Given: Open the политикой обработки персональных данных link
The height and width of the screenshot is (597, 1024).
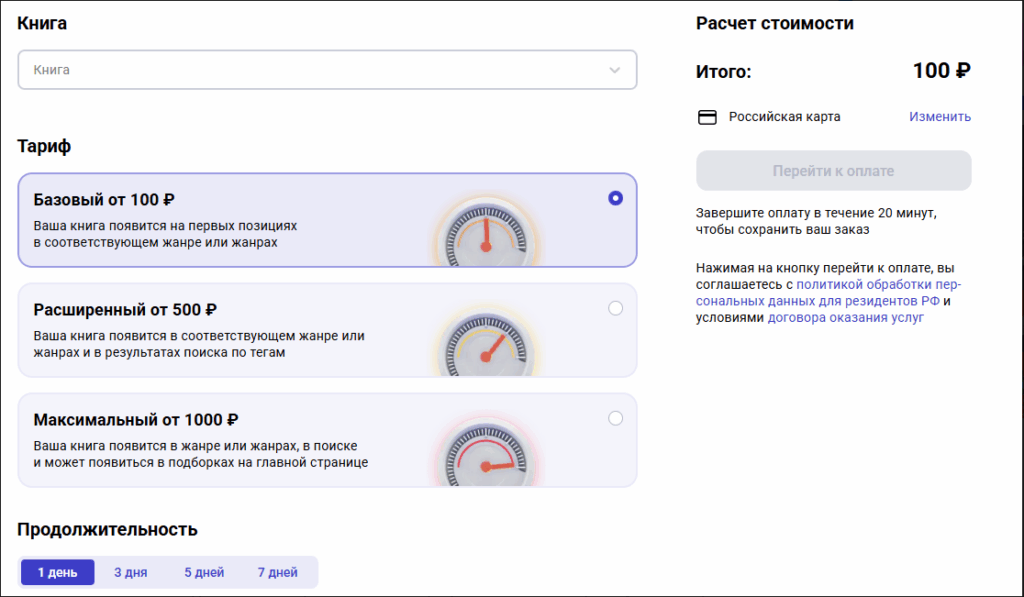Looking at the screenshot, I should (x=828, y=293).
